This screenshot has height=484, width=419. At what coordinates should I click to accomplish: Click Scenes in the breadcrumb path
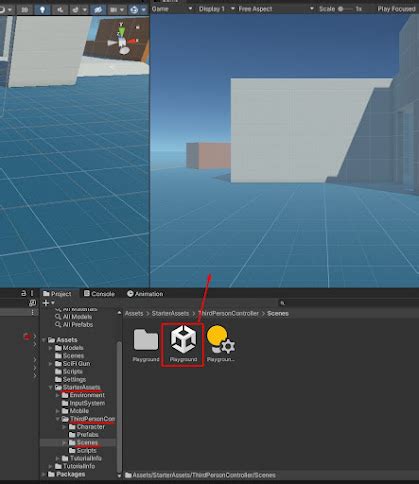(x=278, y=313)
